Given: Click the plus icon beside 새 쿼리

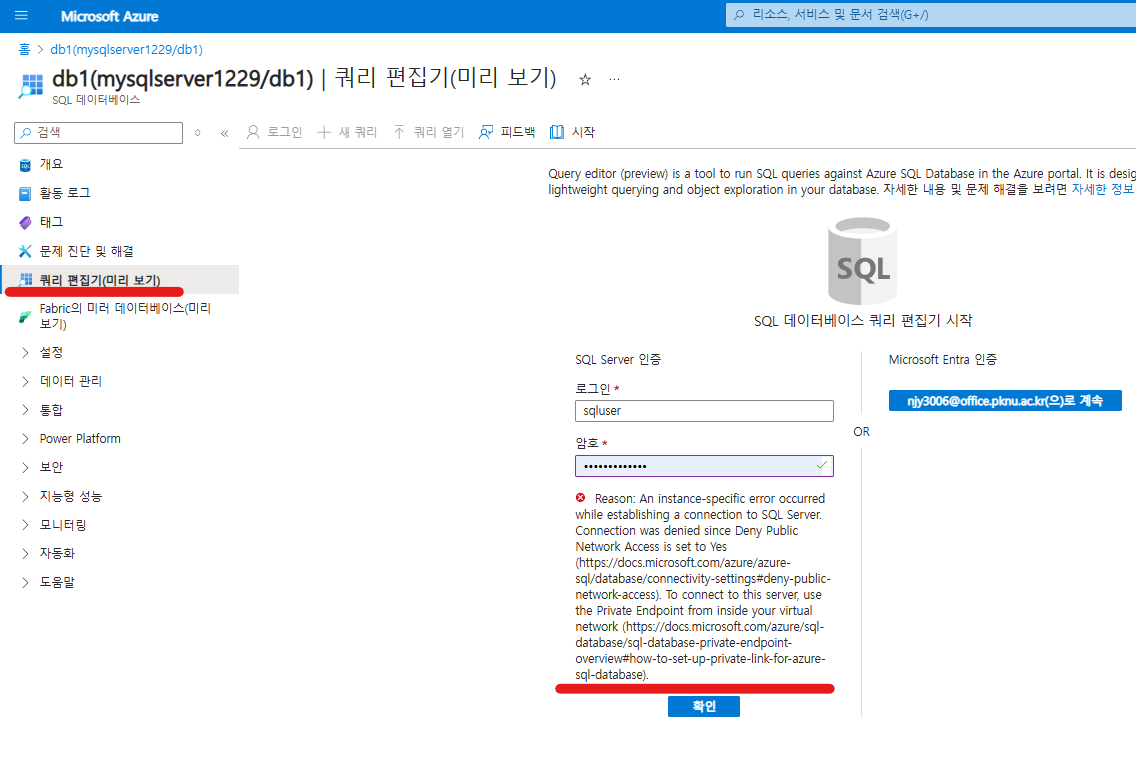Looking at the screenshot, I should point(324,132).
